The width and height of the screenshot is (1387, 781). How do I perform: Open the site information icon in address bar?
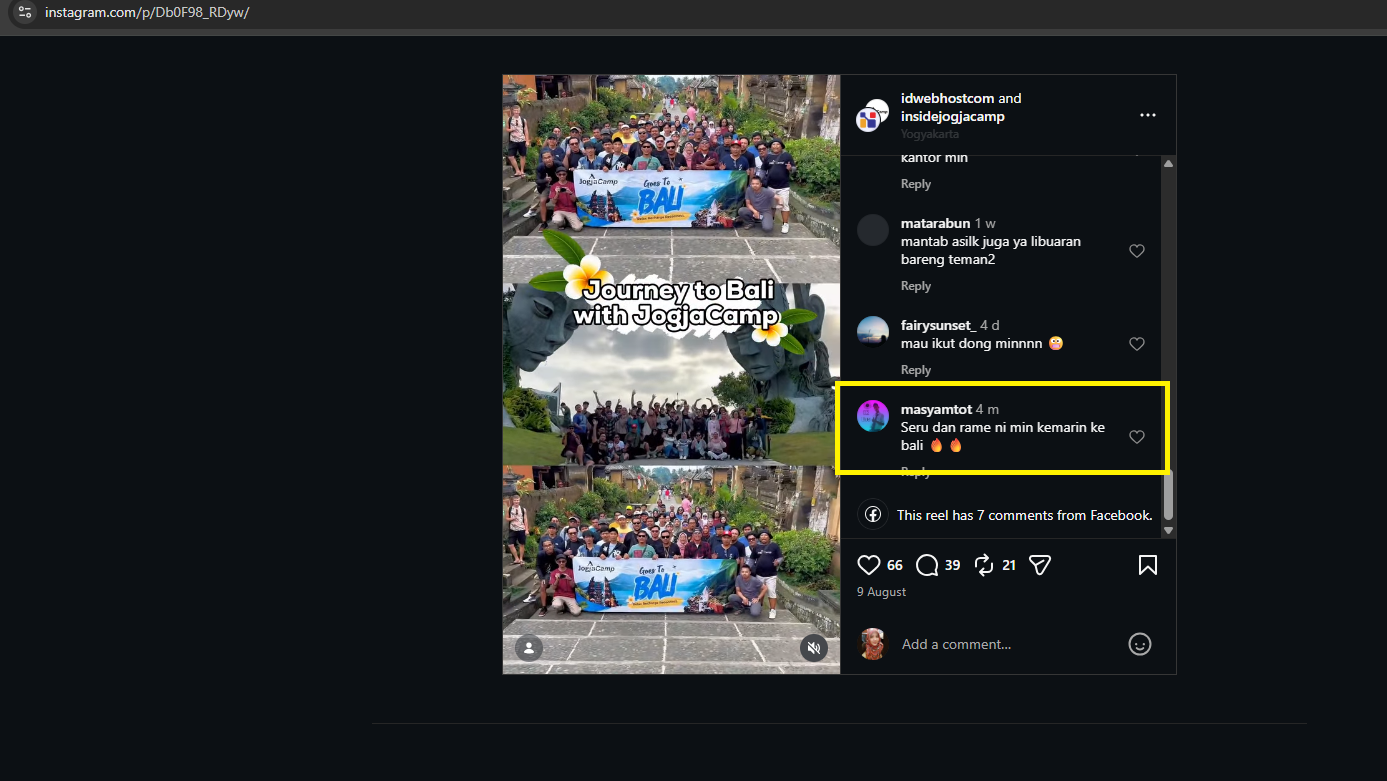(x=26, y=12)
